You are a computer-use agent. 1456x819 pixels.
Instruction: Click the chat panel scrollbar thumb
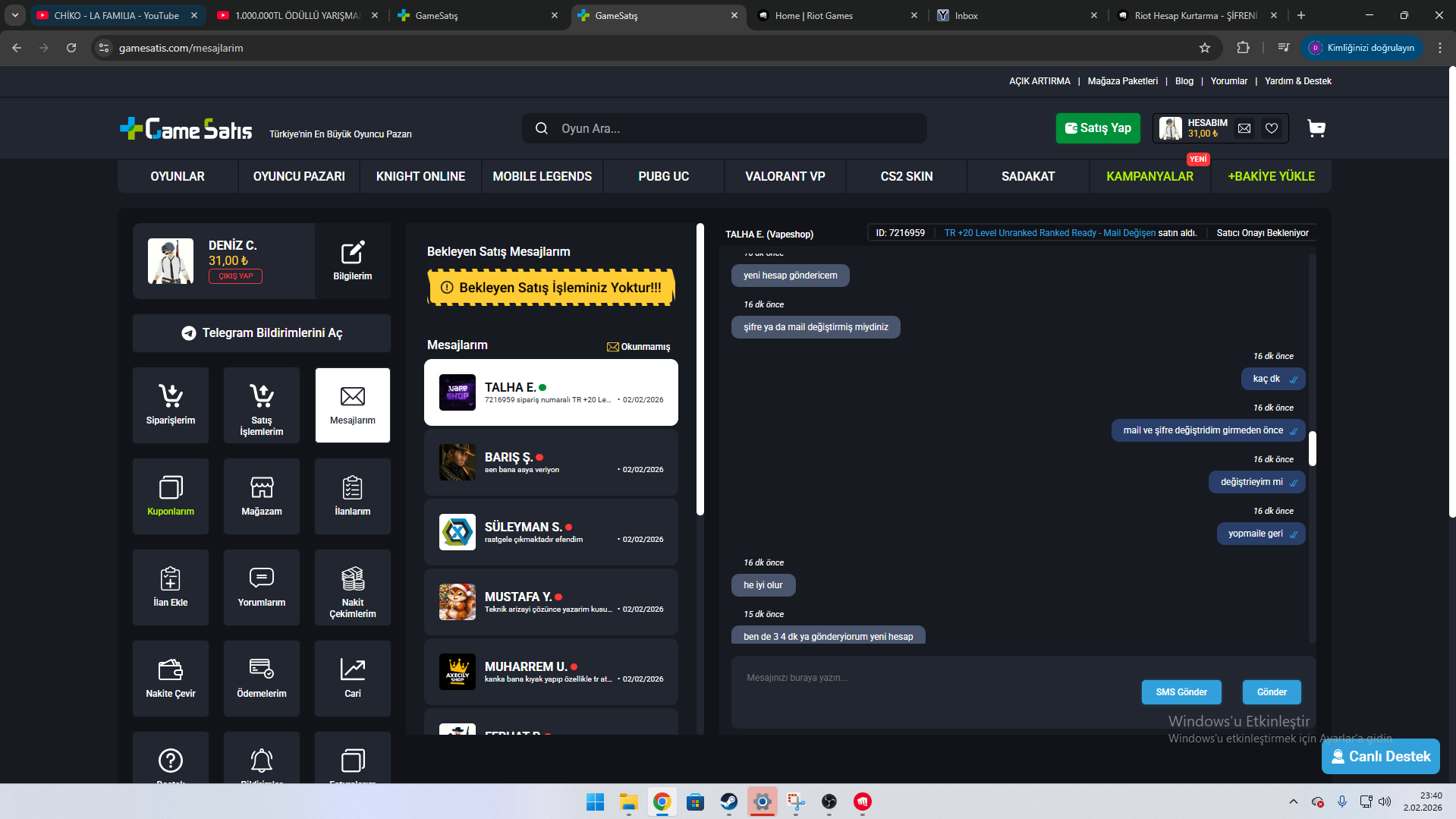[x=1313, y=449]
